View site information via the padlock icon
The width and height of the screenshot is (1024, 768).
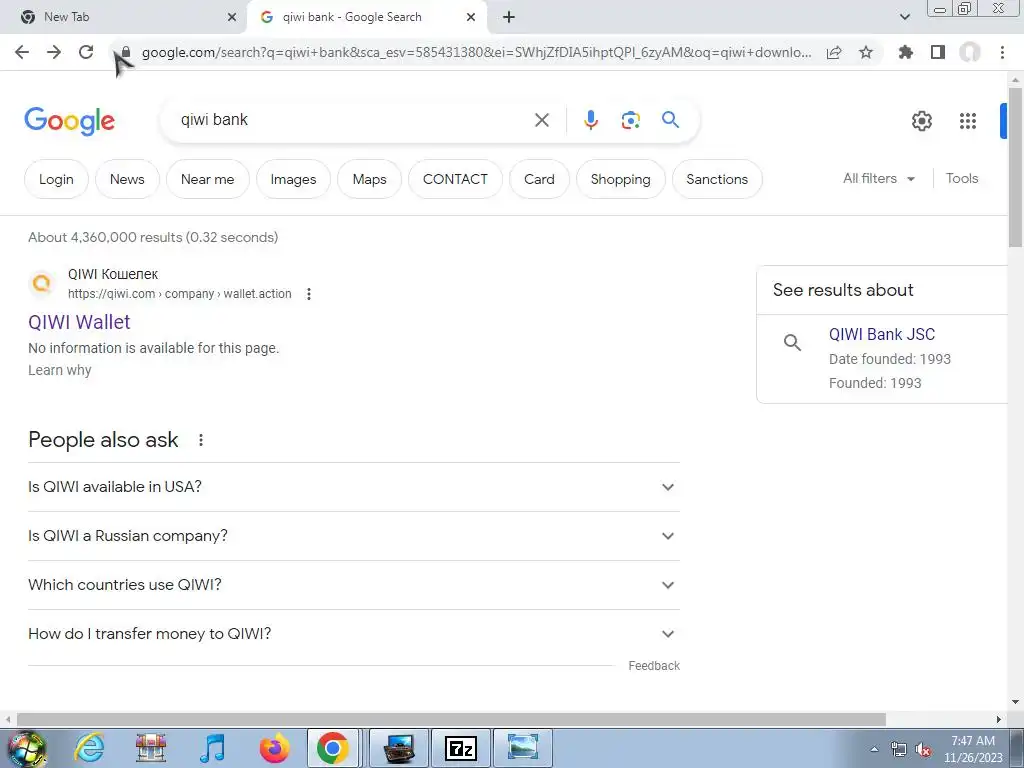click(x=126, y=53)
